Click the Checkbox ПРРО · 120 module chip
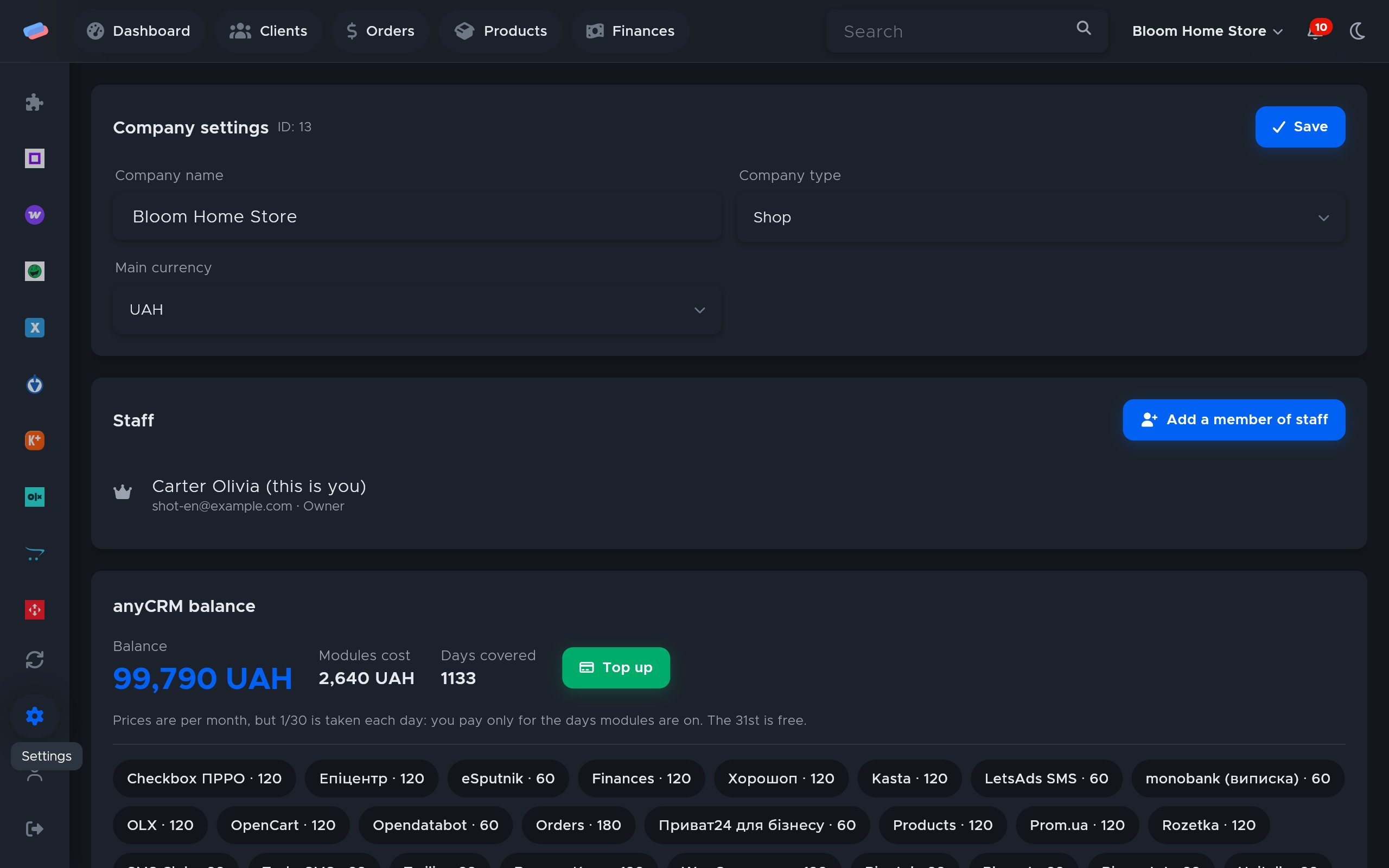This screenshot has width=1389, height=868. tap(205, 778)
